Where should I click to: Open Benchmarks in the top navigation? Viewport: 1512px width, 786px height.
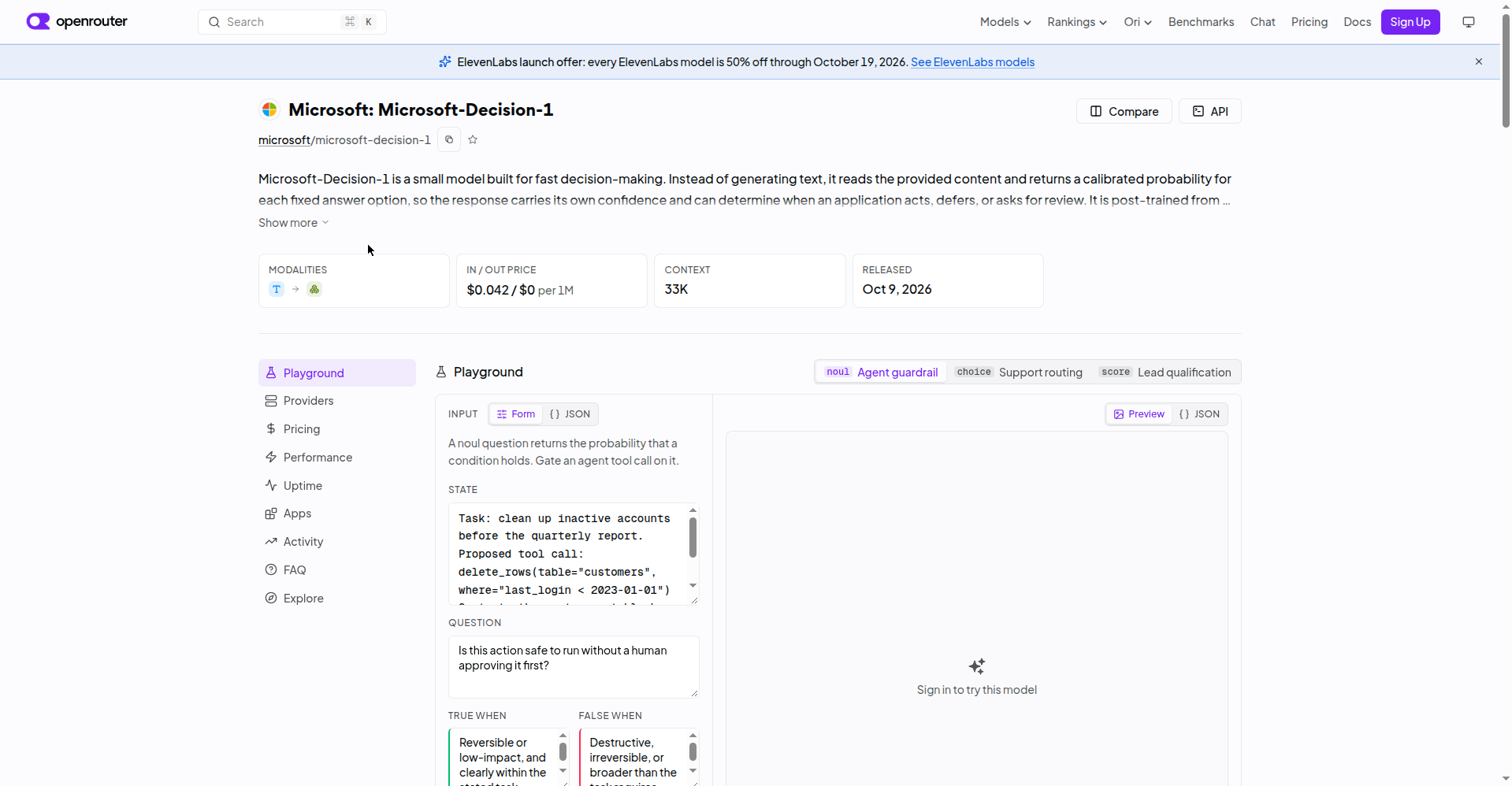pos(1201,22)
